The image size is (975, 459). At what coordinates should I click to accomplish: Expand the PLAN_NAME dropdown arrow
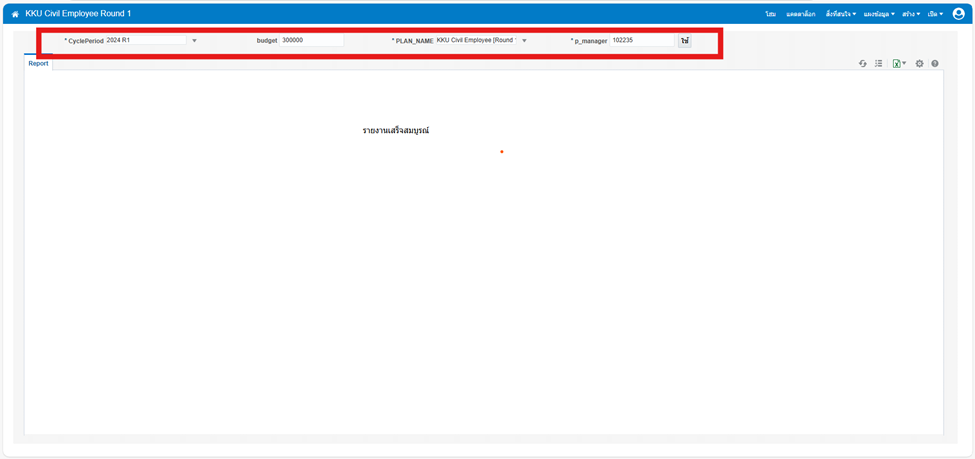pos(524,41)
